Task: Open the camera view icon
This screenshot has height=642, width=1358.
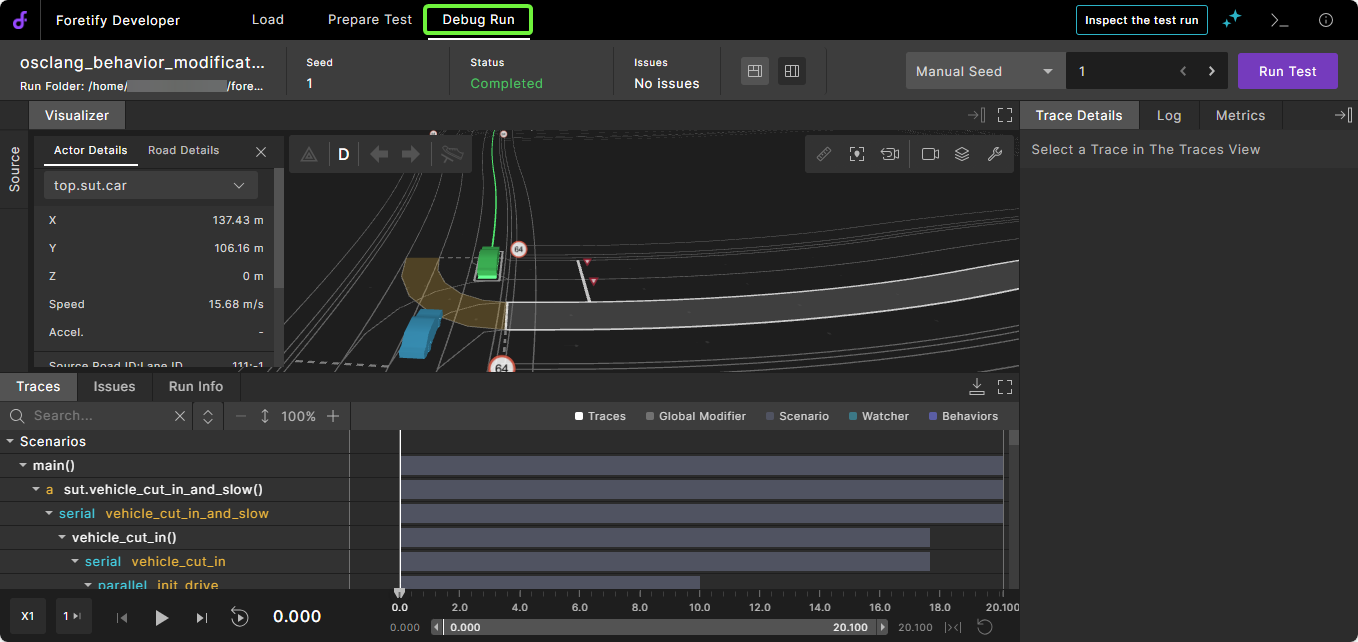Action: coord(930,154)
